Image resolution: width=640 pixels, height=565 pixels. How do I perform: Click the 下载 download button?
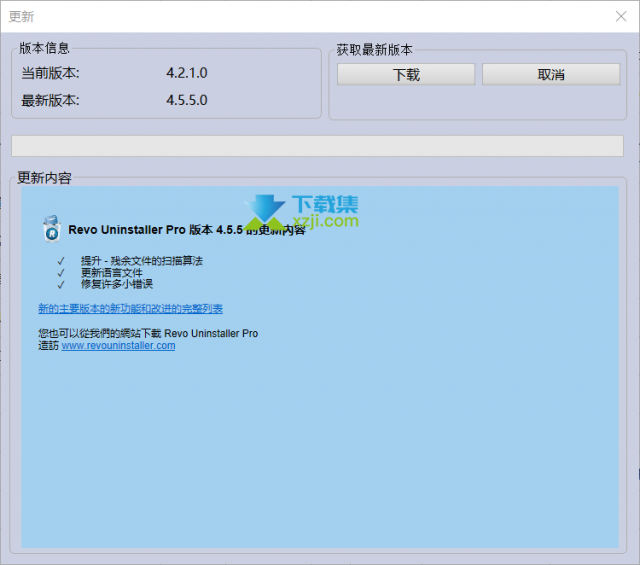(406, 74)
